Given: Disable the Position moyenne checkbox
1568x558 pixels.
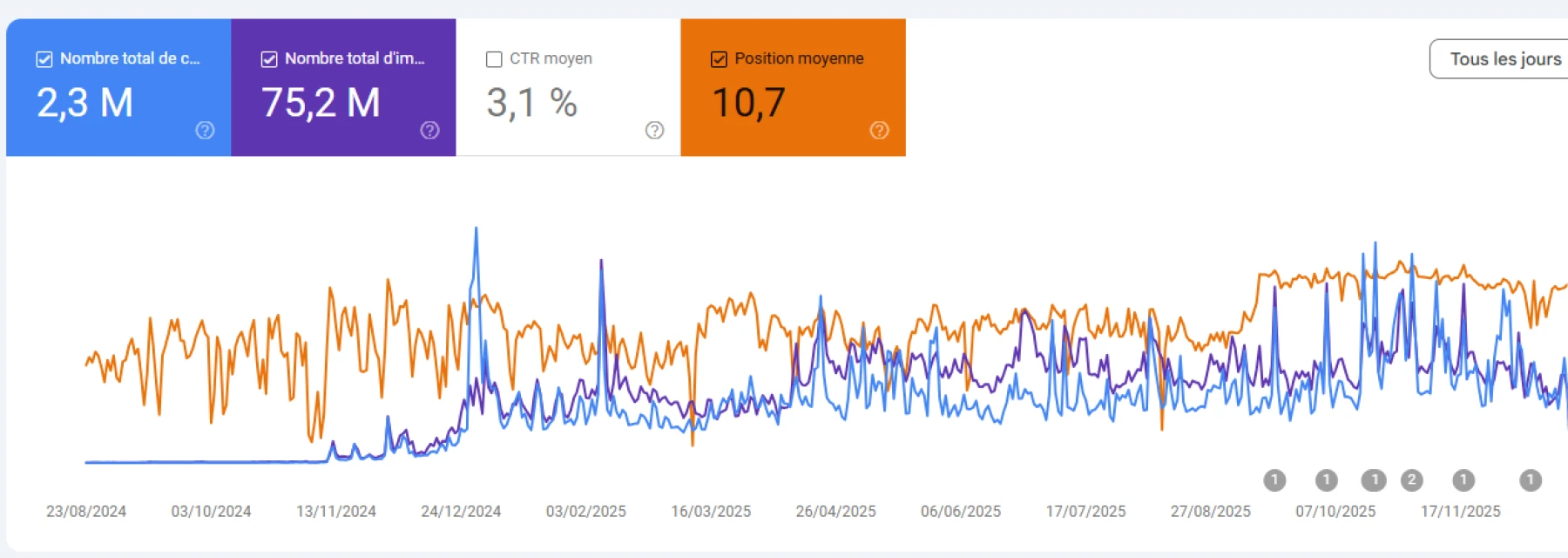Looking at the screenshot, I should [x=719, y=59].
